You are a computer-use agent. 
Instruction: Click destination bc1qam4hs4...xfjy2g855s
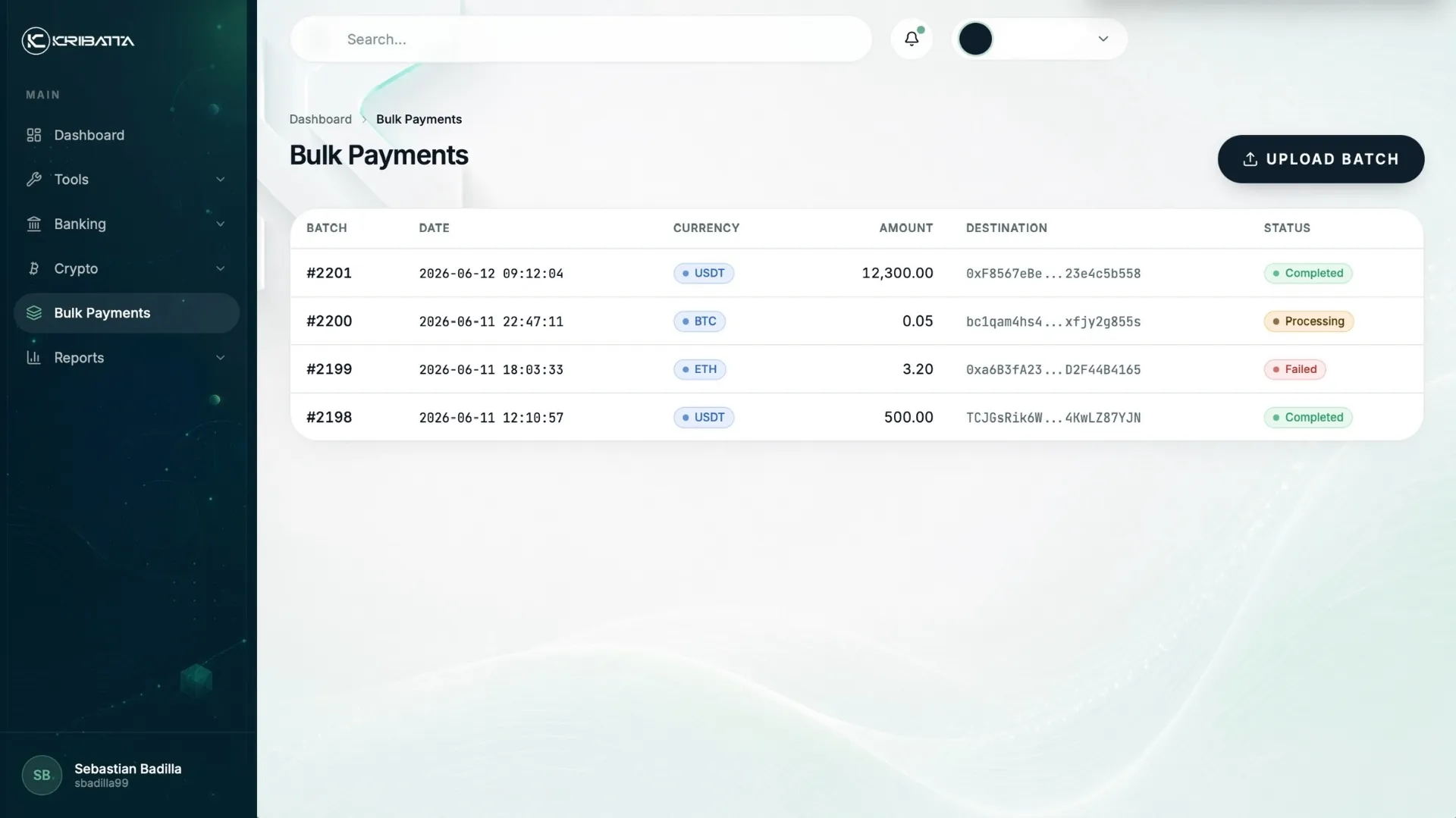tap(1053, 322)
